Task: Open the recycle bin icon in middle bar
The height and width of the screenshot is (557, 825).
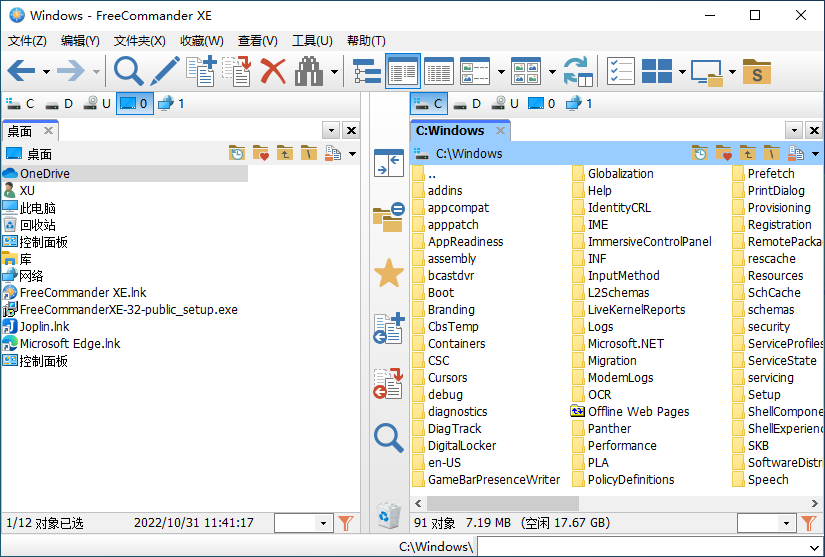Action: tap(389, 515)
